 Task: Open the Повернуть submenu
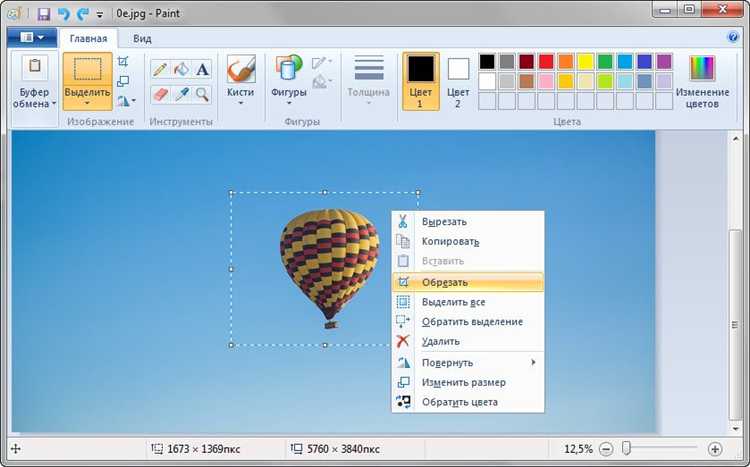468,363
